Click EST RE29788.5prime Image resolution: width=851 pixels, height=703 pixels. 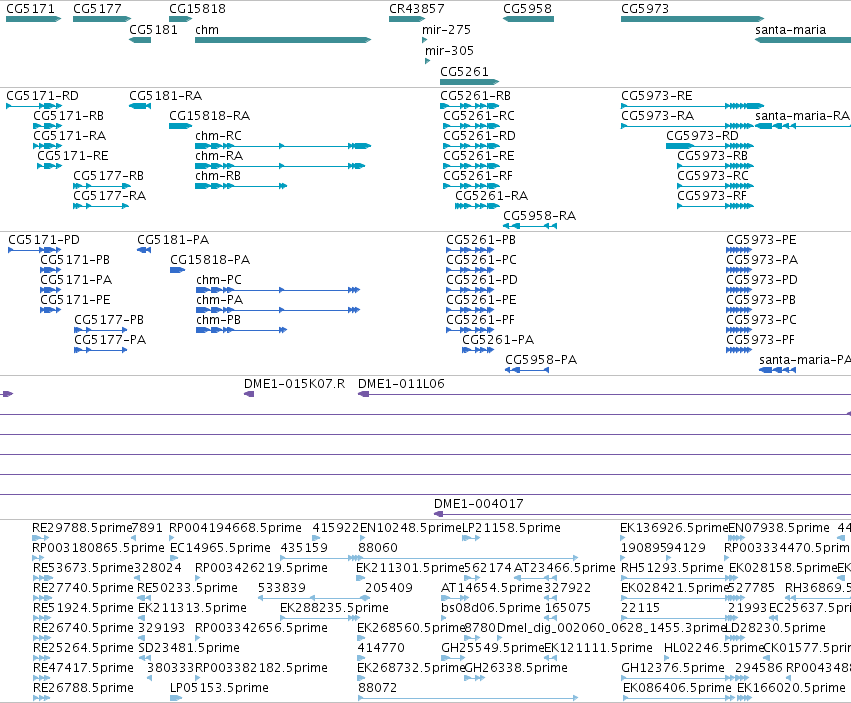(39, 538)
